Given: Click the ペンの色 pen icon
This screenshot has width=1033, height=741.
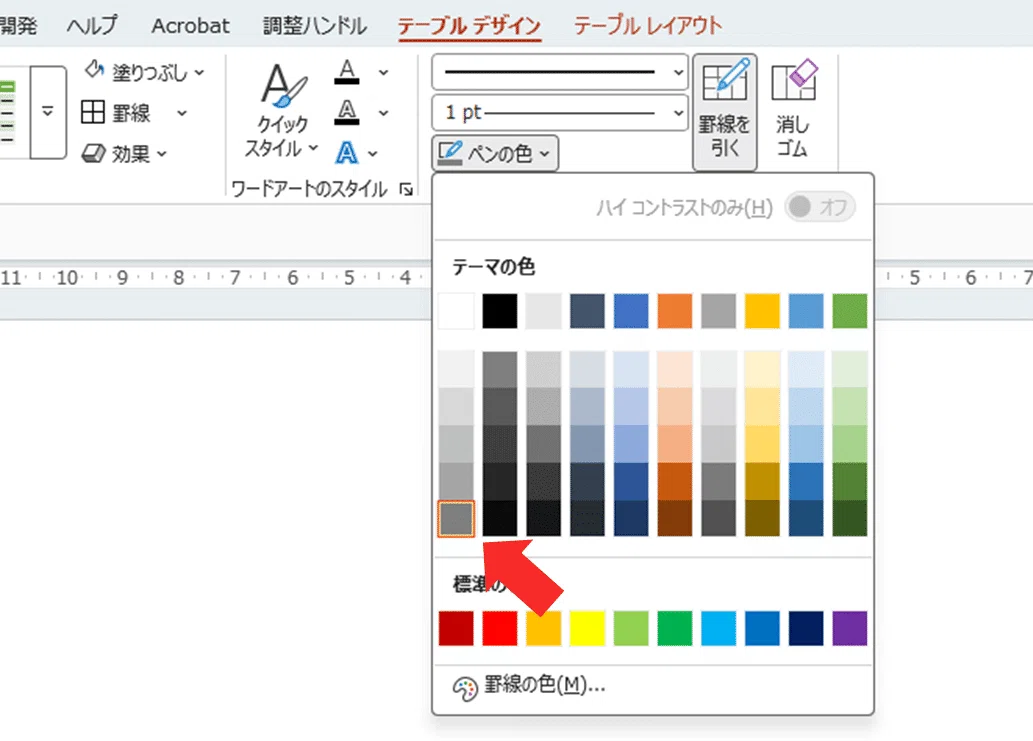Looking at the screenshot, I should pyautogui.click(x=450, y=153).
